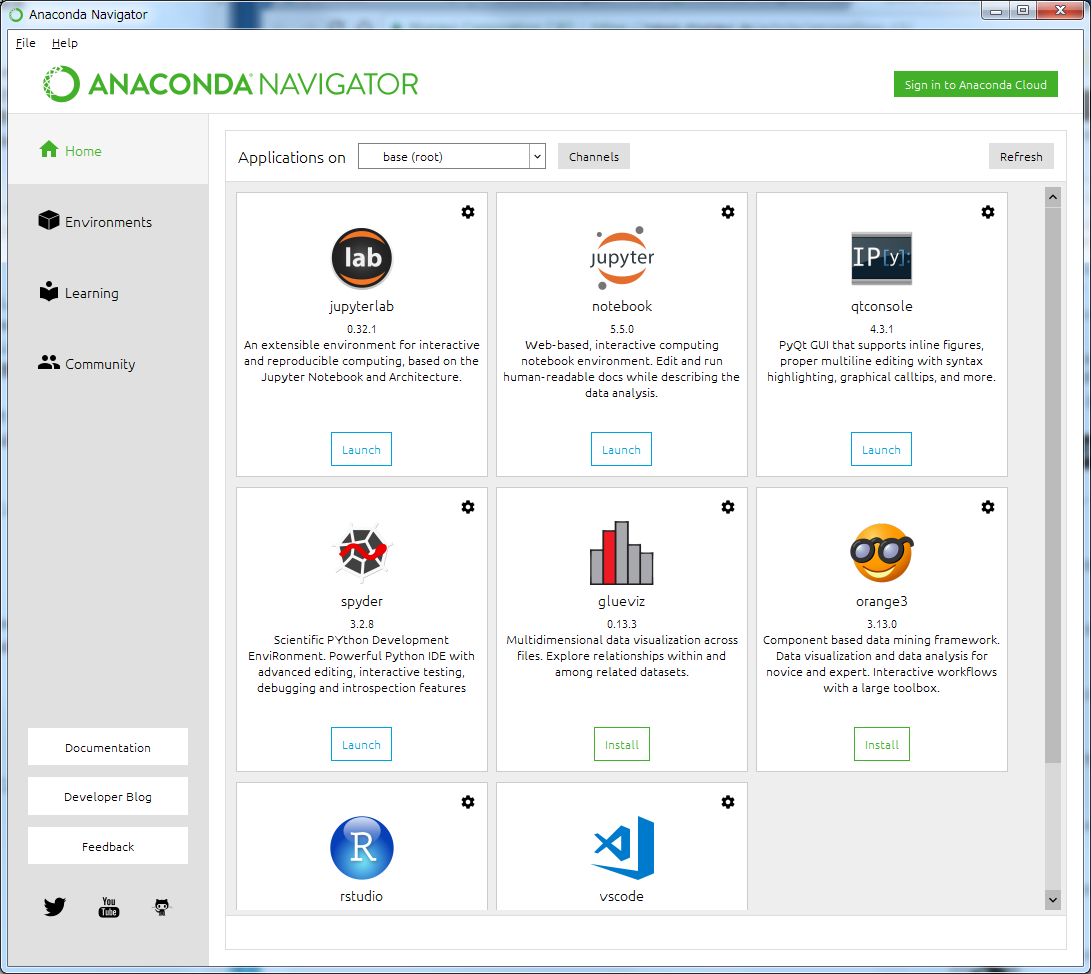The width and height of the screenshot is (1091, 974).
Task: Click the Community people icon
Action: point(49,362)
